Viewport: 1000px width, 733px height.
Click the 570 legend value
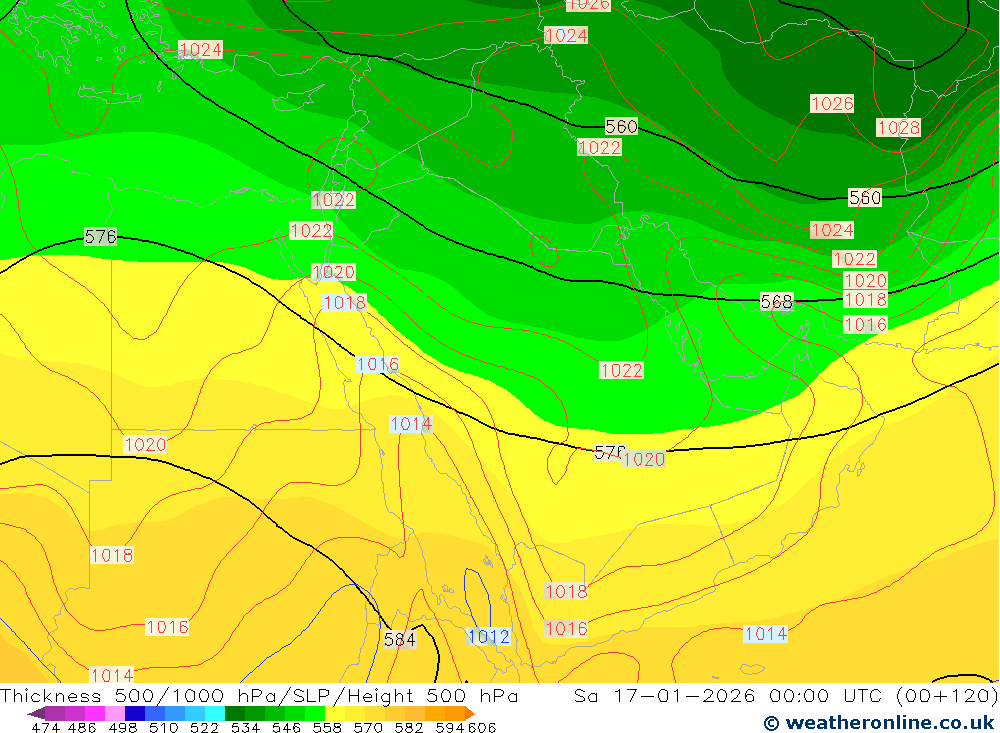point(367,727)
